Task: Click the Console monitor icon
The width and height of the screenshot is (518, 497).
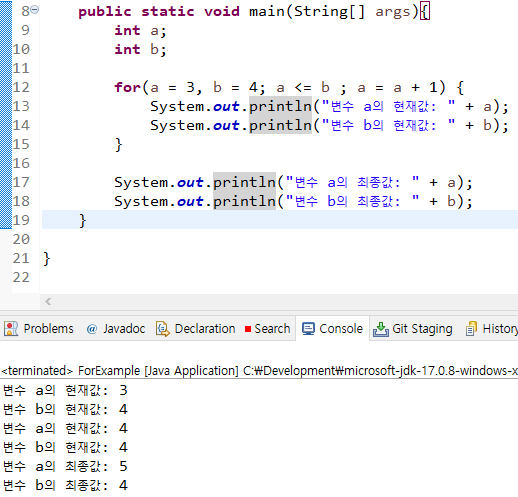Action: point(308,329)
